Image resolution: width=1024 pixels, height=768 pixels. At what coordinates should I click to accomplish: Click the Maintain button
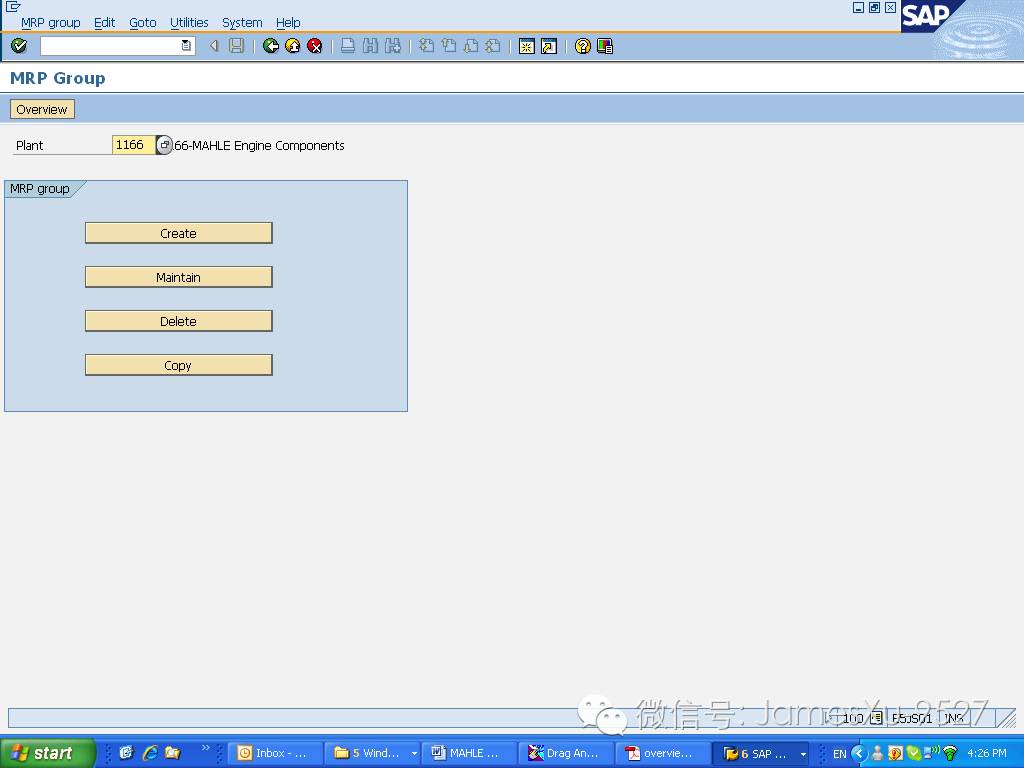pos(178,277)
